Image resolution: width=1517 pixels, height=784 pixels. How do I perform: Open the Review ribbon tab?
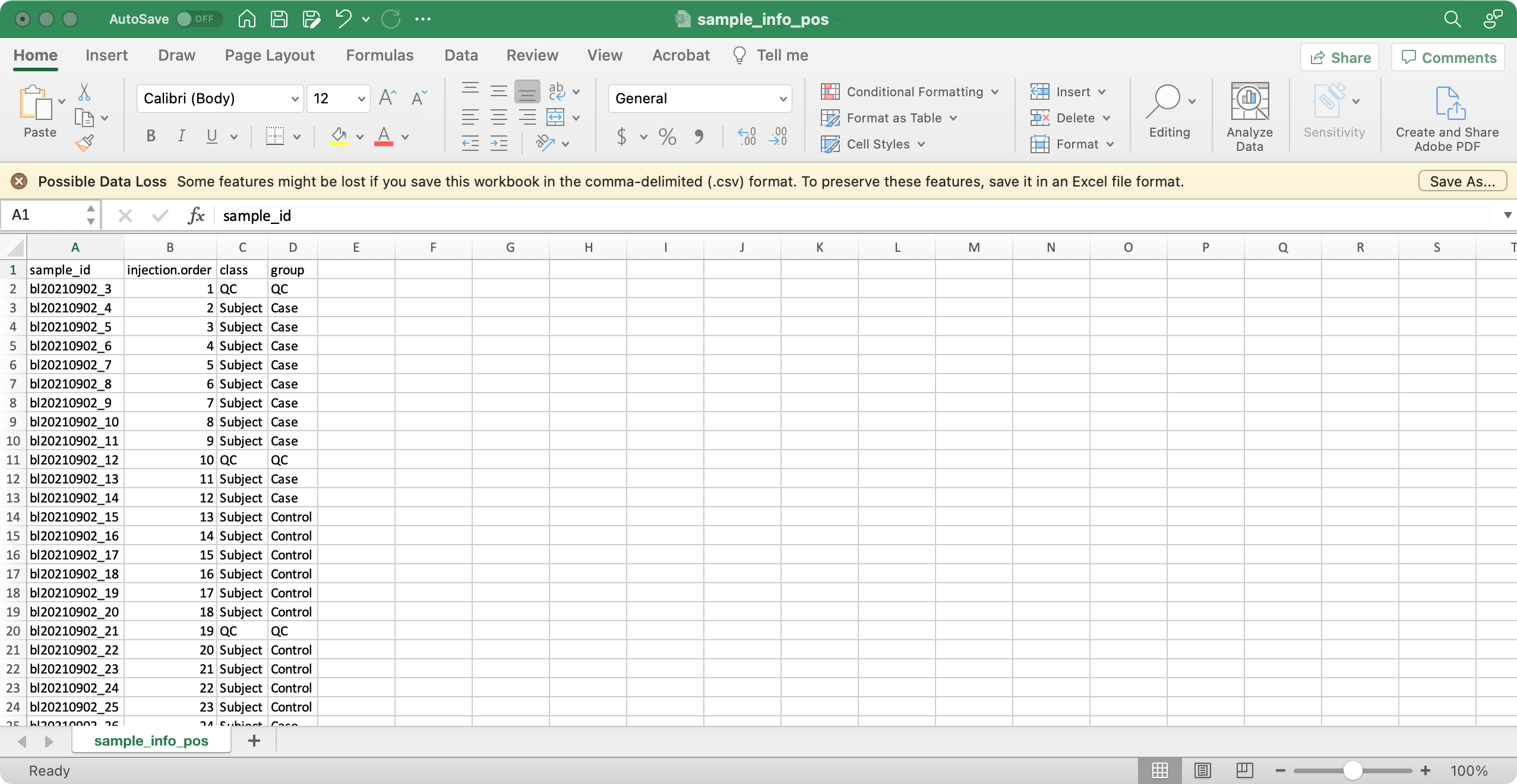tap(532, 55)
